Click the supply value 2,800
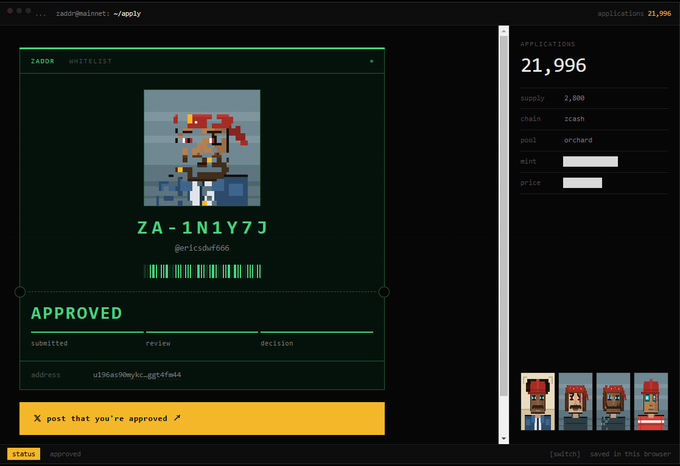 point(574,98)
